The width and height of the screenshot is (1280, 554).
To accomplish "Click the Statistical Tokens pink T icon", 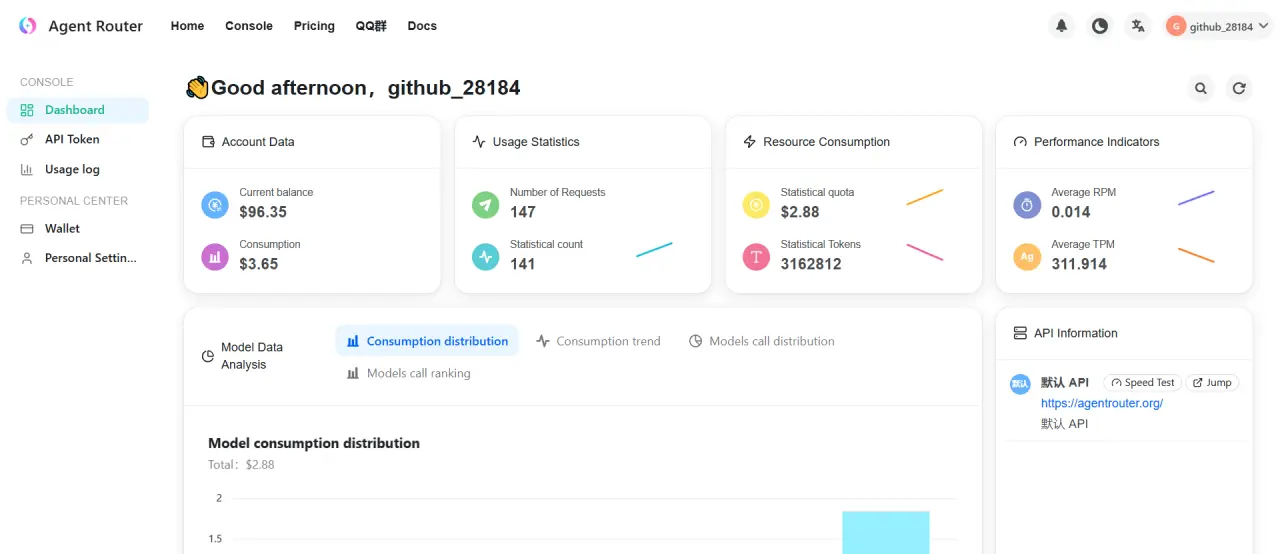I will coord(757,257).
